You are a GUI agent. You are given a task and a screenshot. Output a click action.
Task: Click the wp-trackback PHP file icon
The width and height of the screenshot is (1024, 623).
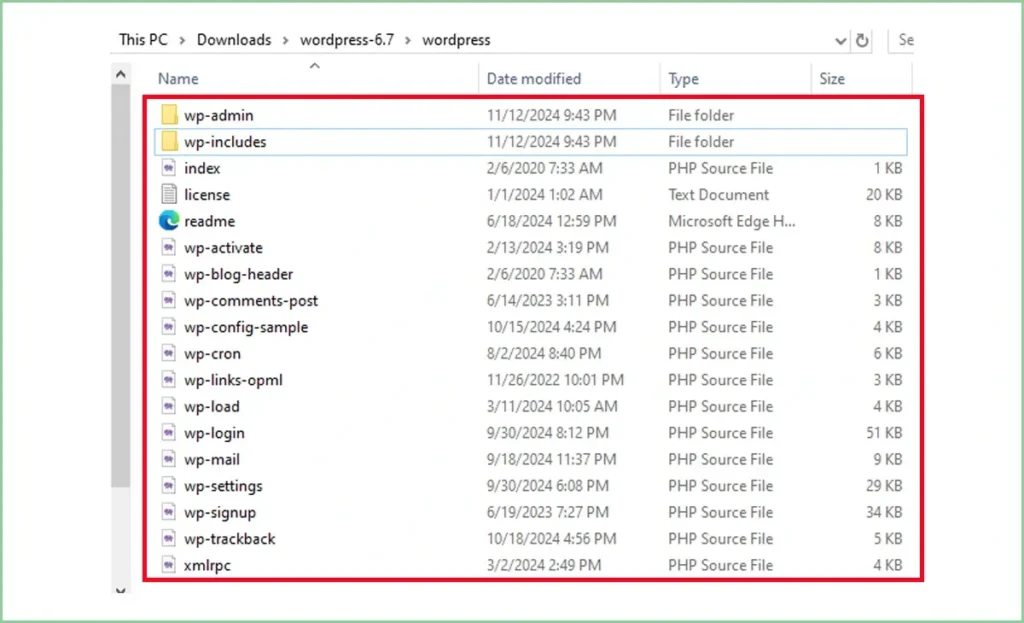[x=168, y=539]
